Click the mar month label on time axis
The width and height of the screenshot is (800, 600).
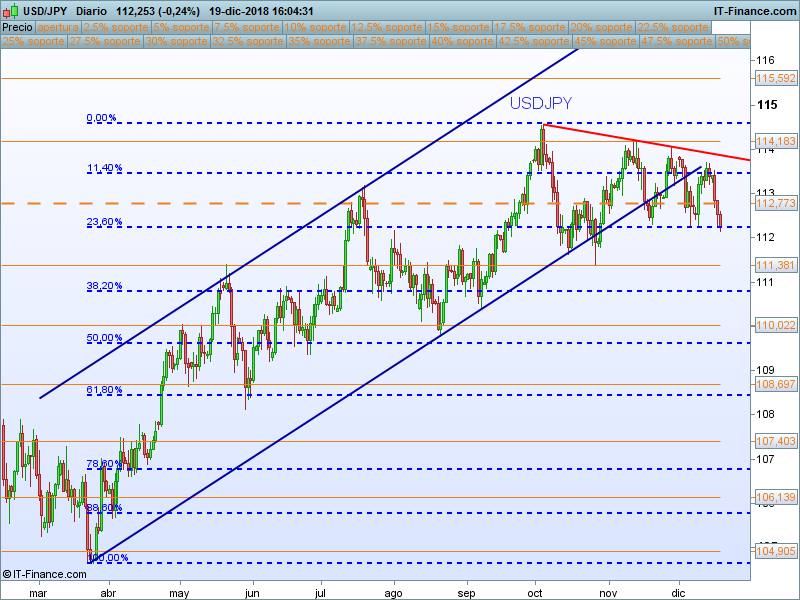click(39, 593)
